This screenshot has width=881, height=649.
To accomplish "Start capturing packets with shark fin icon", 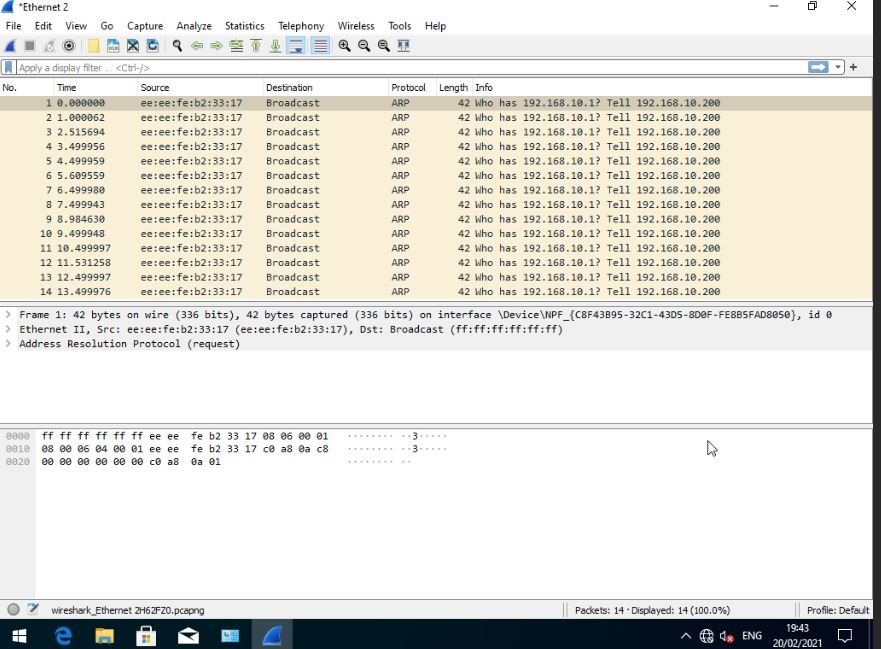I will 10,46.
